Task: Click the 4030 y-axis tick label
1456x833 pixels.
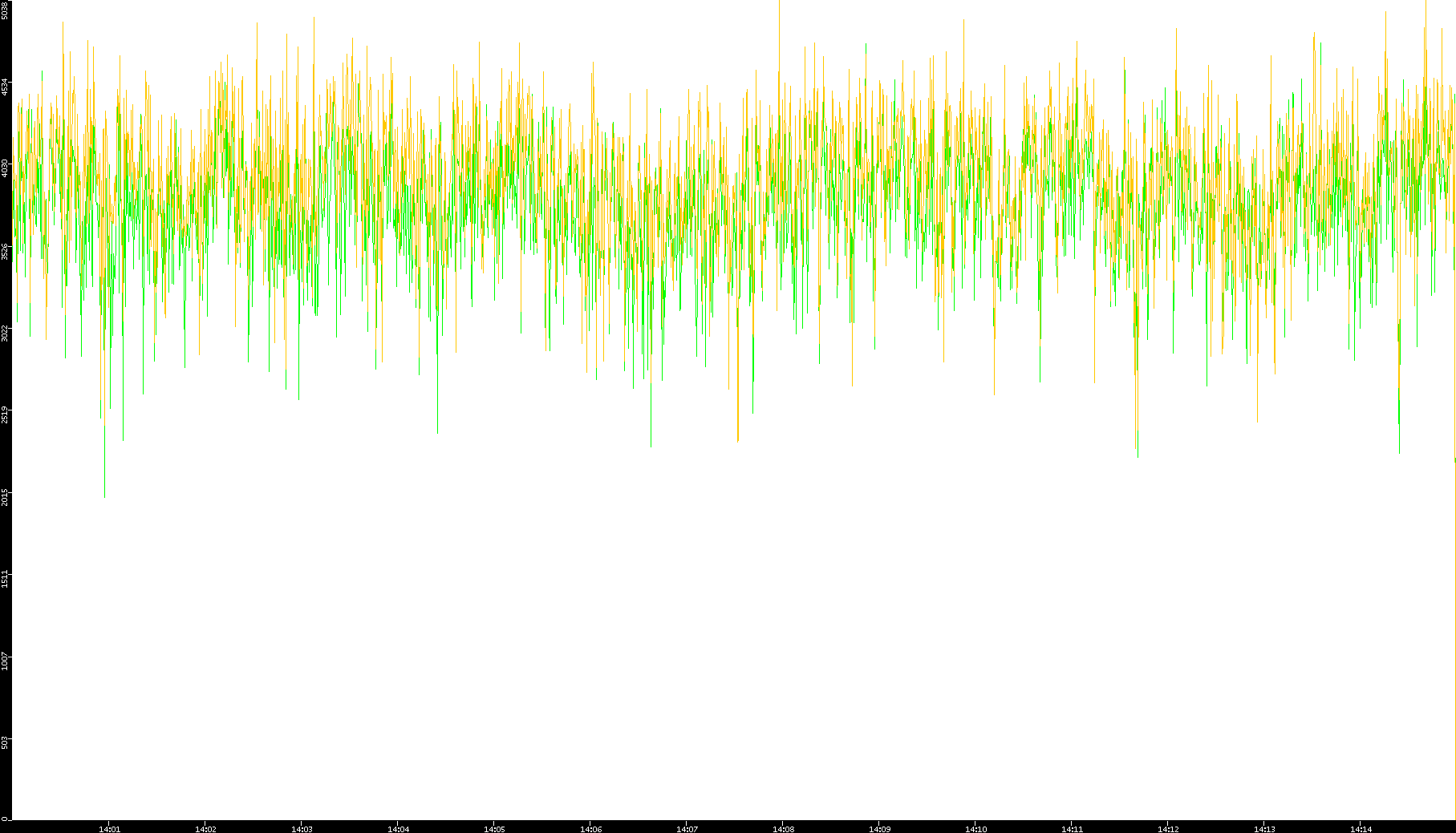Action: [x=6, y=168]
